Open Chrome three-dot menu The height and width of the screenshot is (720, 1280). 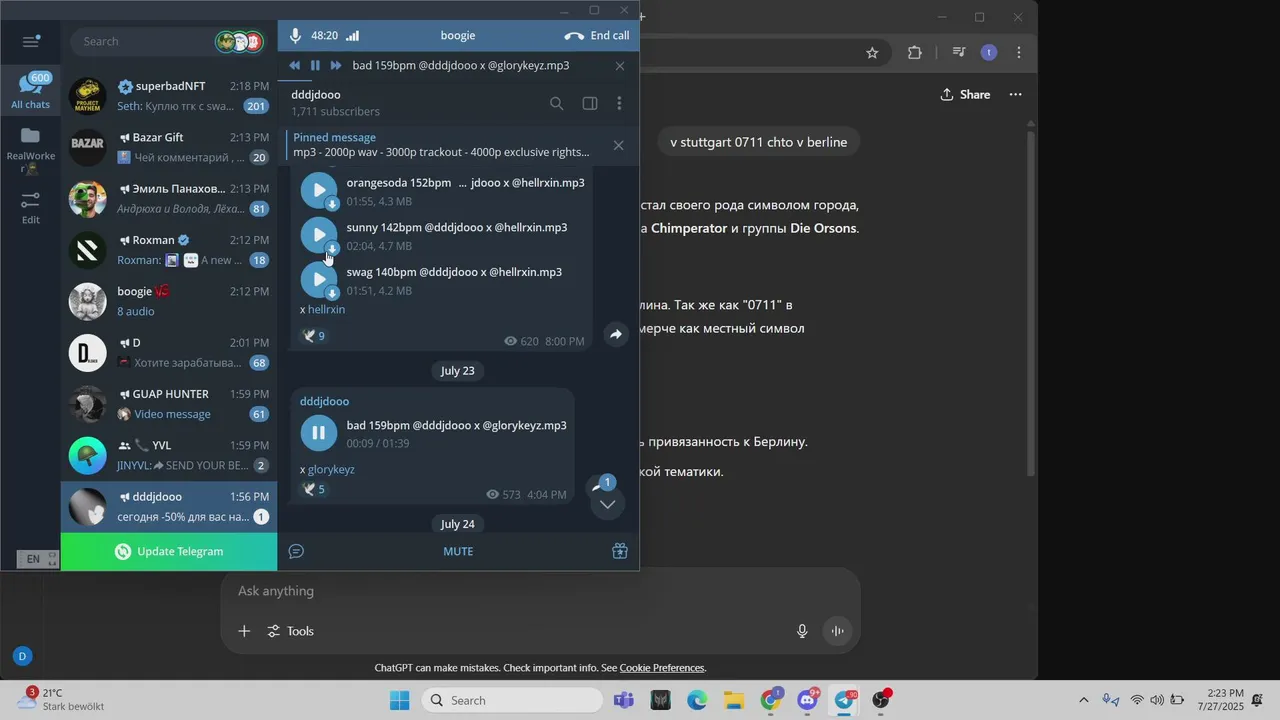(x=1019, y=53)
